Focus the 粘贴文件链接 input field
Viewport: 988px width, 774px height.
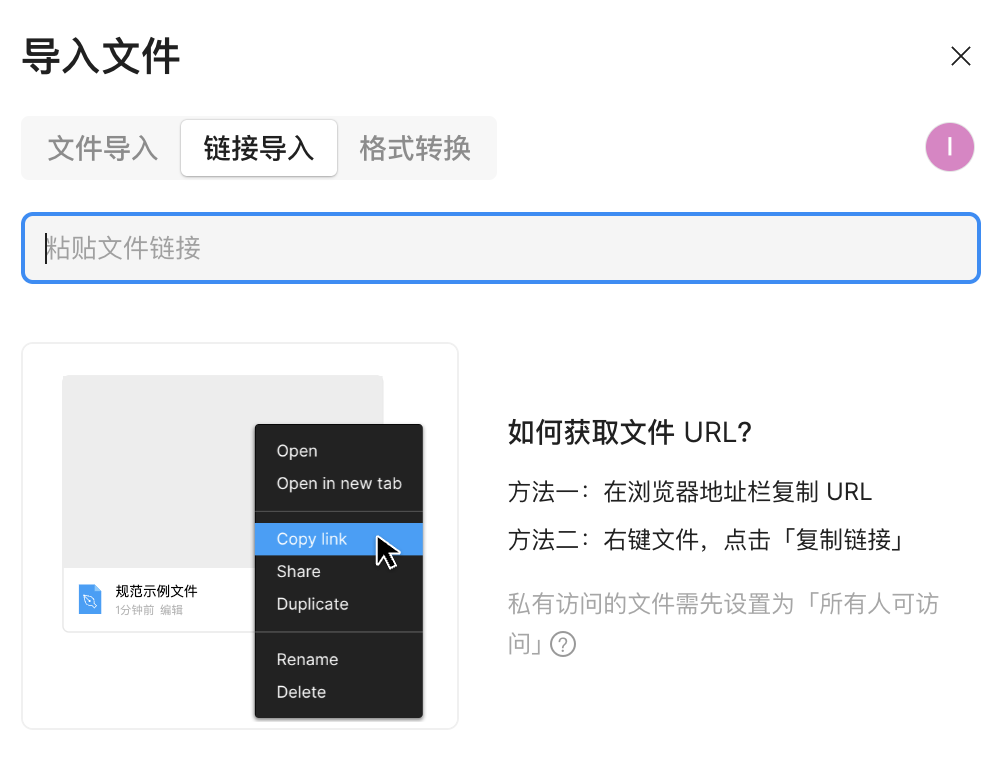point(500,248)
